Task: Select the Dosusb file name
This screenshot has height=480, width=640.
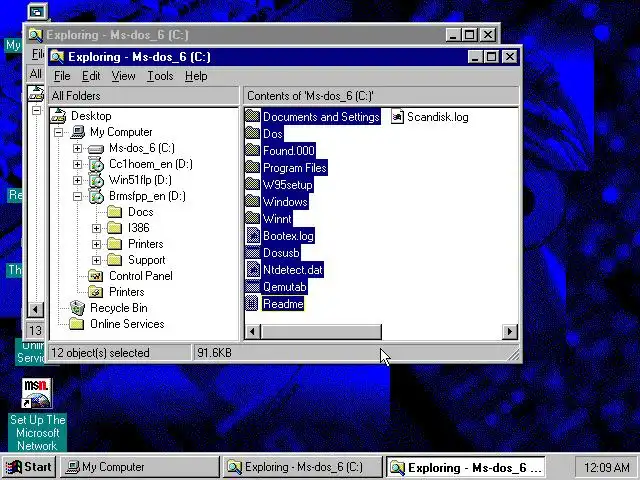Action: click(x=281, y=253)
